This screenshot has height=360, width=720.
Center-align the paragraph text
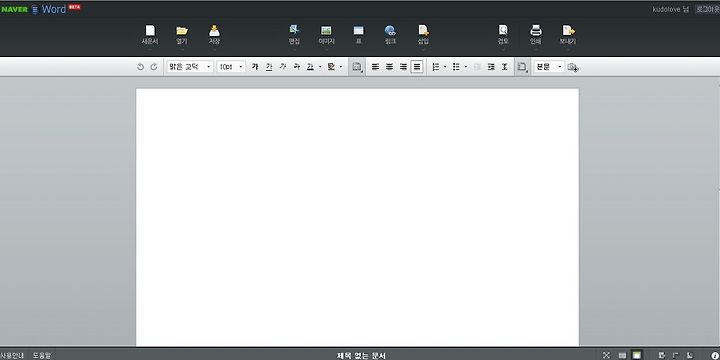pyautogui.click(x=389, y=67)
